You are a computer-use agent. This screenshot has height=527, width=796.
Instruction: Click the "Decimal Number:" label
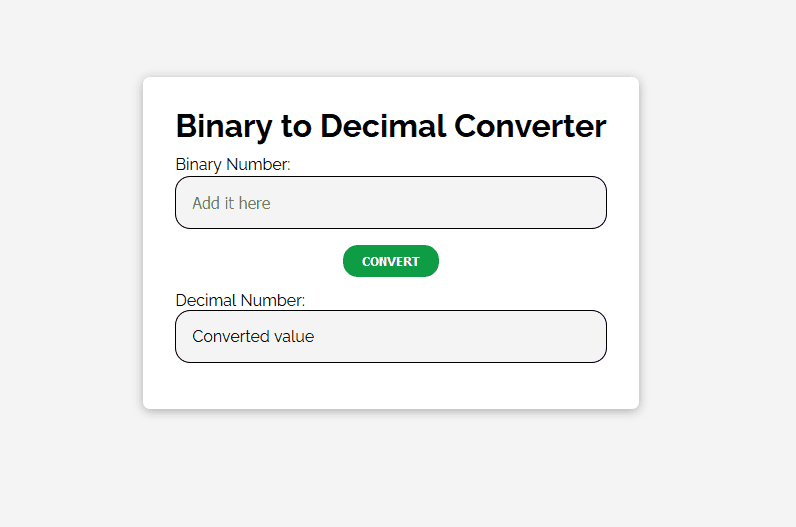coord(240,300)
